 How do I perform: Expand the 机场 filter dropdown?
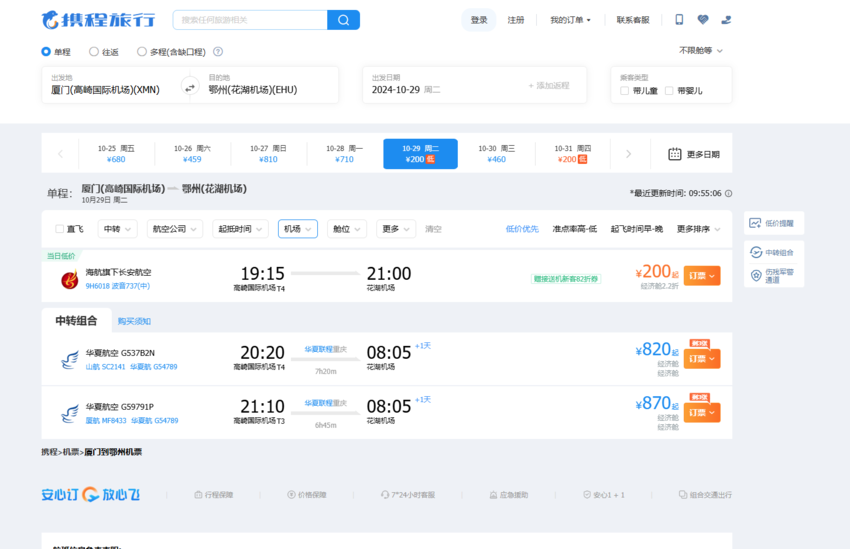point(298,229)
